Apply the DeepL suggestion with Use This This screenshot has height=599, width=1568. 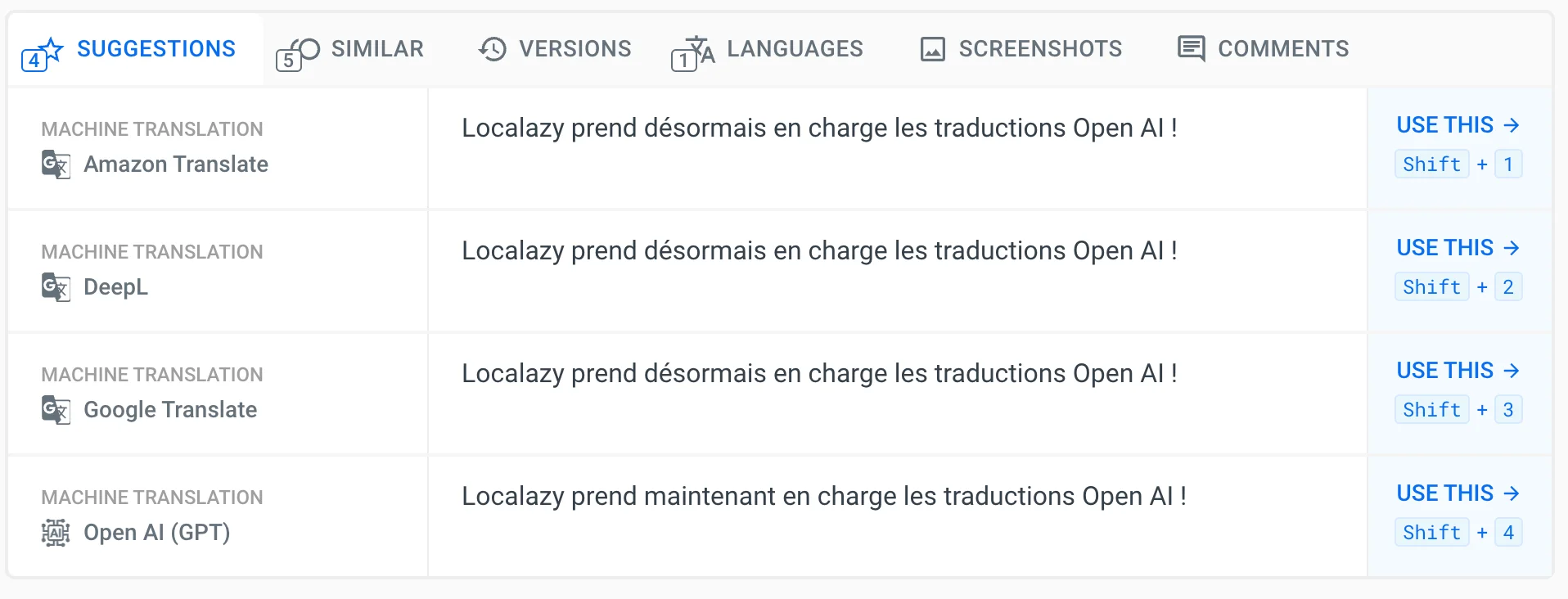tap(1458, 248)
